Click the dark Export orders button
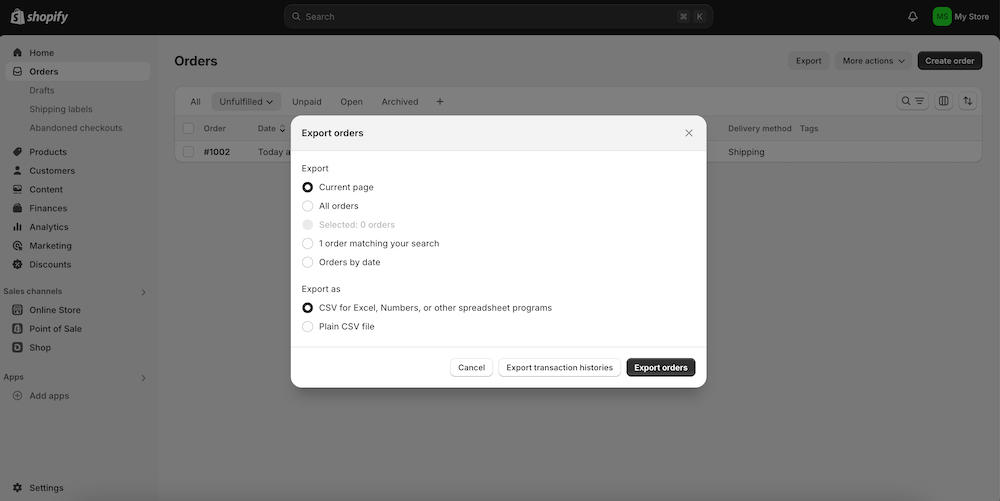This screenshot has height=501, width=1000. point(661,367)
